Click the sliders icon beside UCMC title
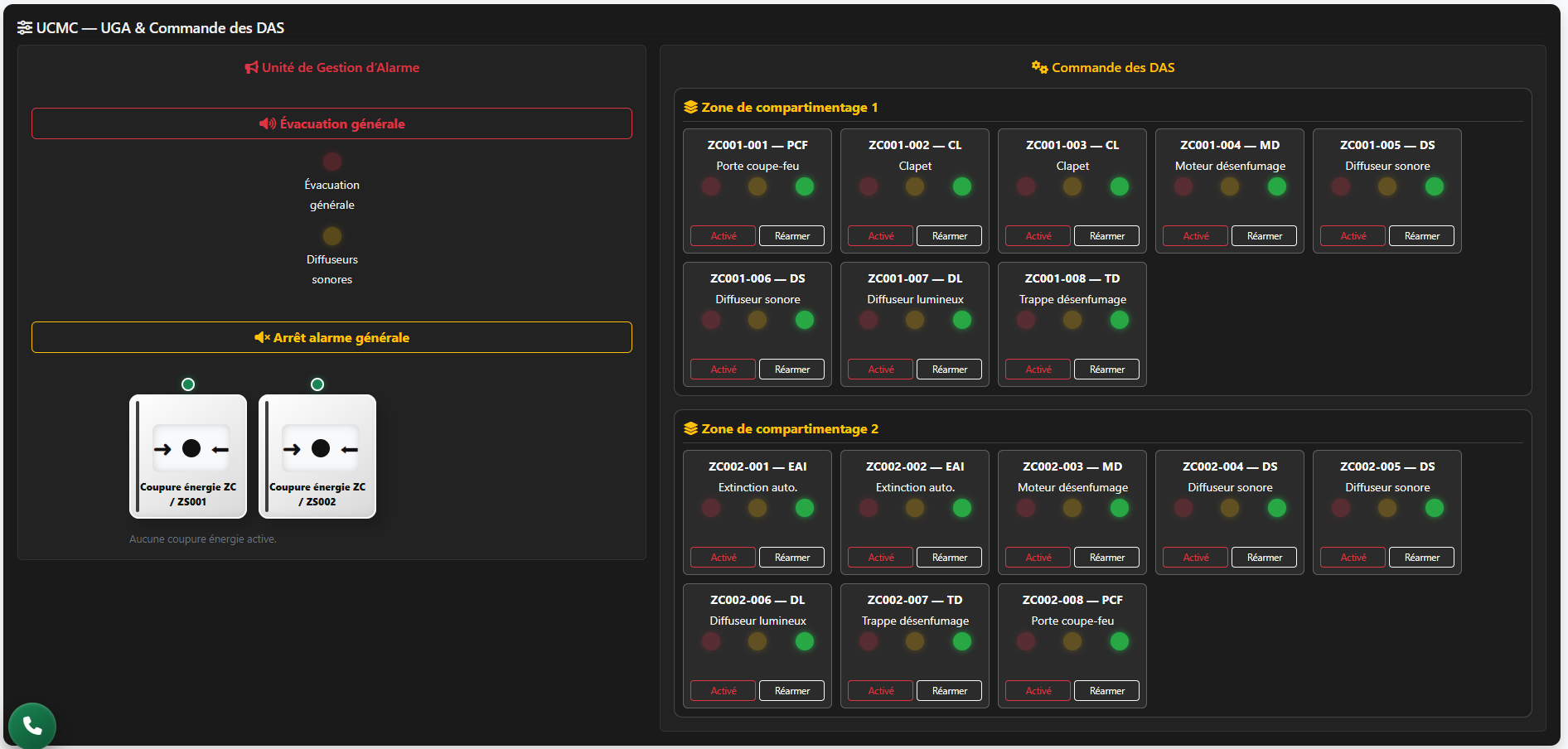Image resolution: width=1568 pixels, height=749 pixels. click(x=25, y=28)
